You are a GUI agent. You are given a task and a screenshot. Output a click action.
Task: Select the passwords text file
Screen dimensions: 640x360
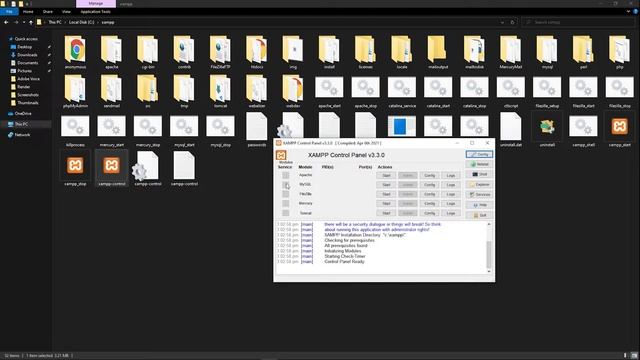point(257,130)
